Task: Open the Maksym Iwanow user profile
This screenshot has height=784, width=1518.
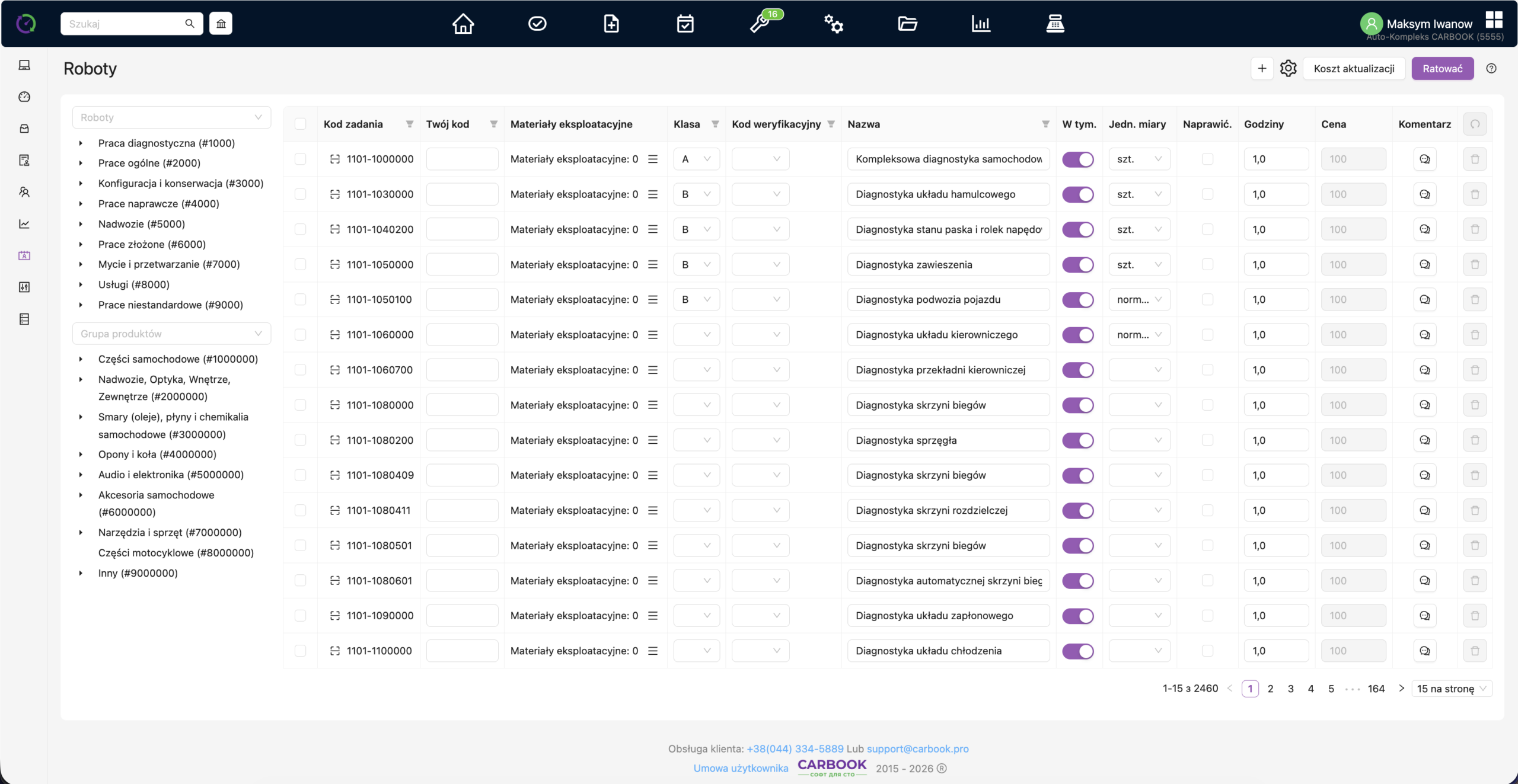Action: (1417, 24)
